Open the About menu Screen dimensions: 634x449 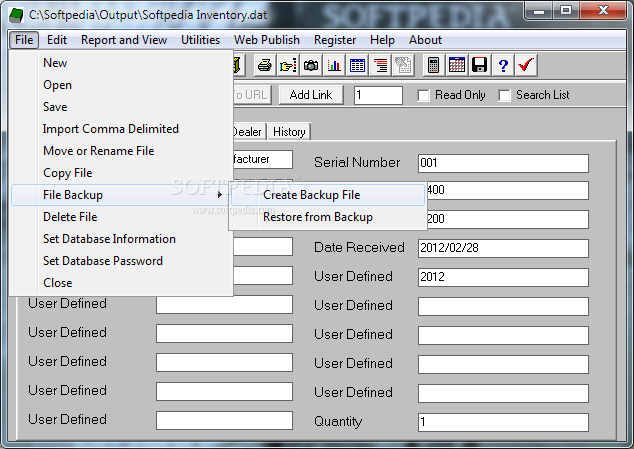(425, 40)
